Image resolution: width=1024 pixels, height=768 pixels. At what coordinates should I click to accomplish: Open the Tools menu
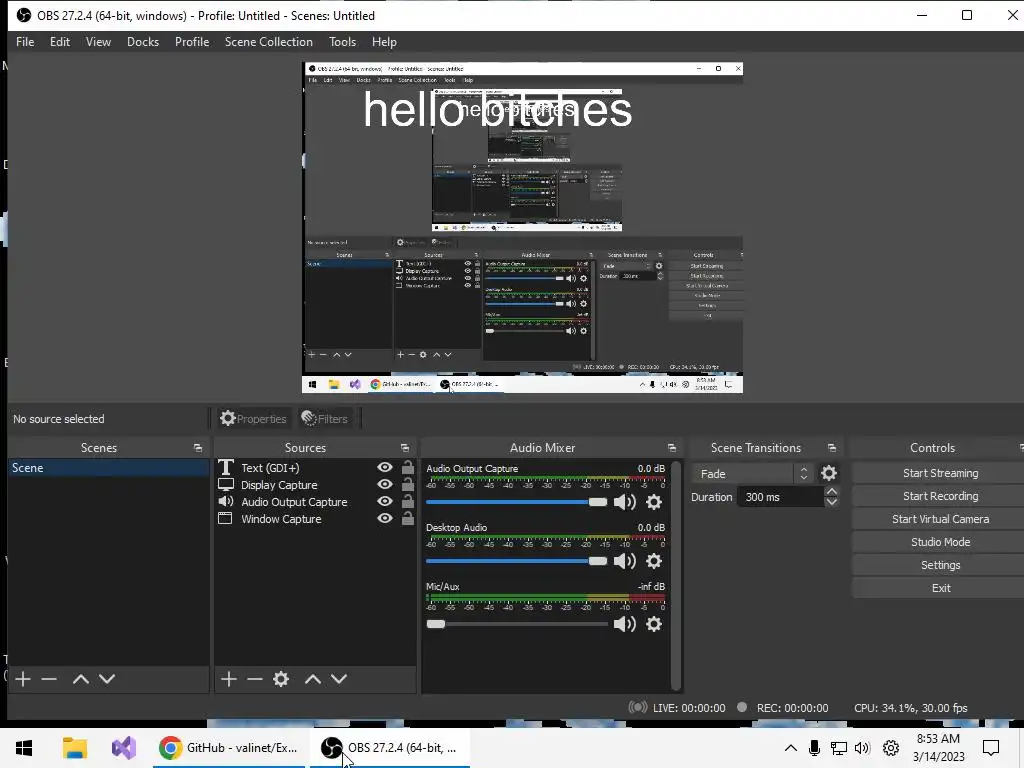[x=342, y=42]
